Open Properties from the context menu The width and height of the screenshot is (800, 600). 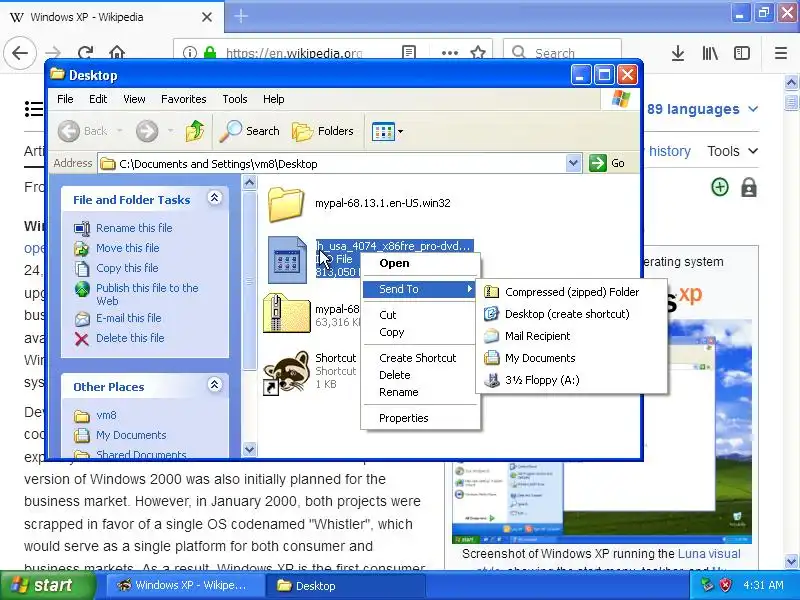pos(420,418)
